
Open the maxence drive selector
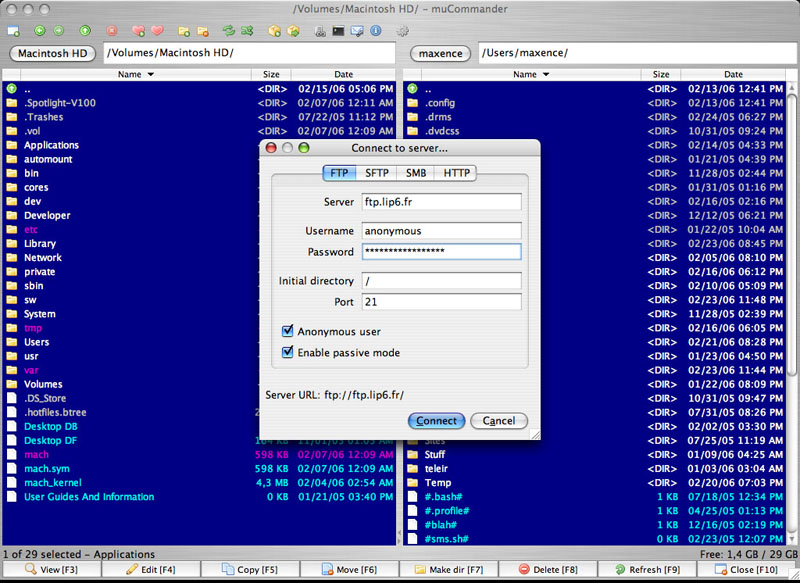tap(440, 54)
